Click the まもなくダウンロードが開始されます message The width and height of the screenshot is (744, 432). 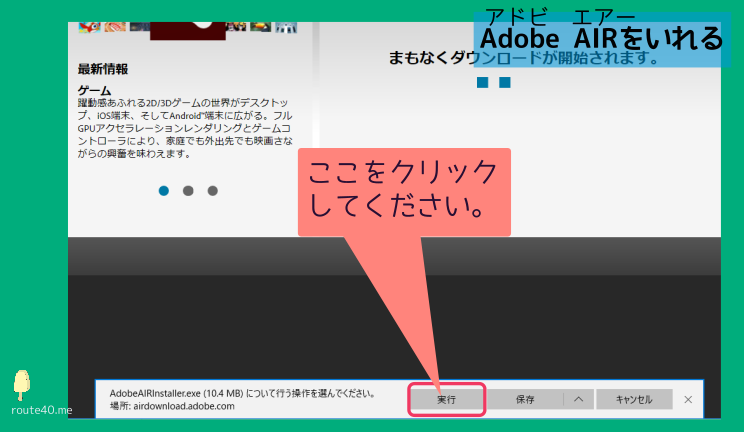(524, 58)
